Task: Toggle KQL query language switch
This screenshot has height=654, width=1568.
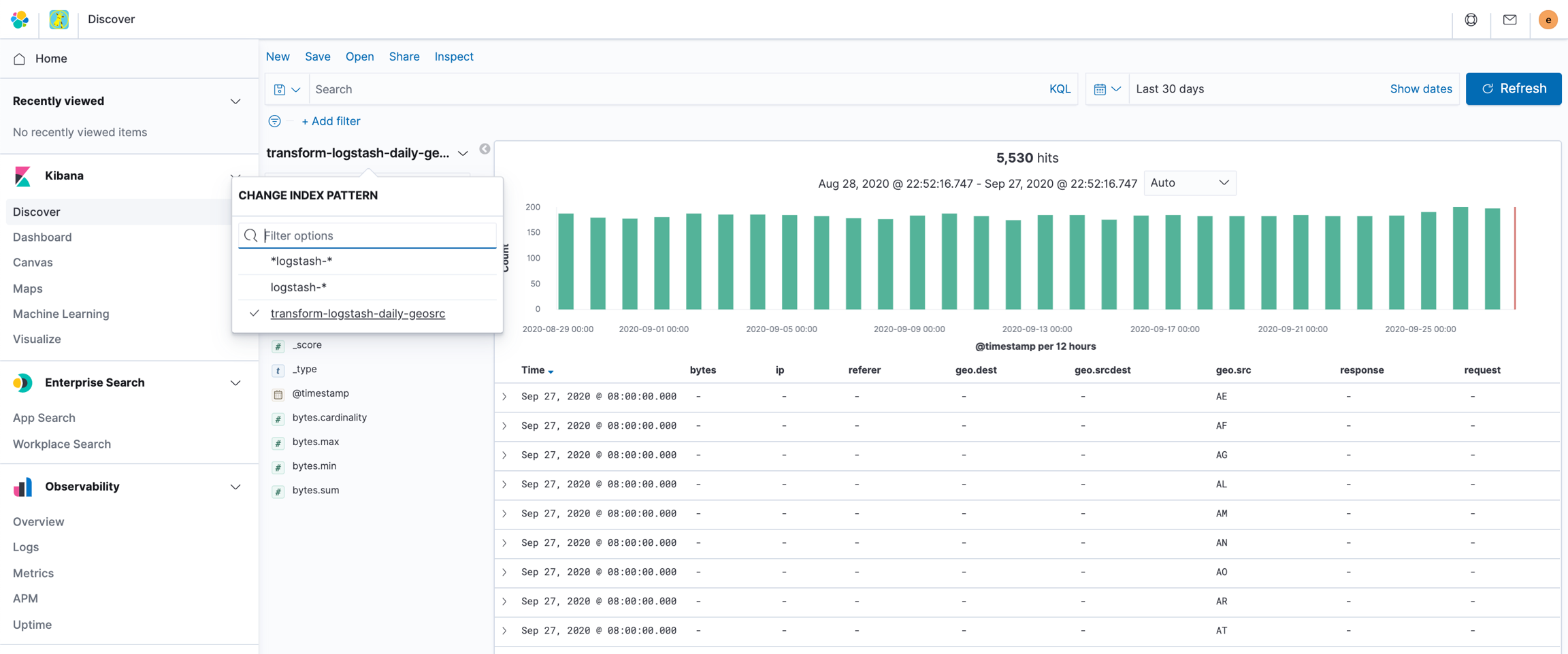Action: tap(1059, 89)
